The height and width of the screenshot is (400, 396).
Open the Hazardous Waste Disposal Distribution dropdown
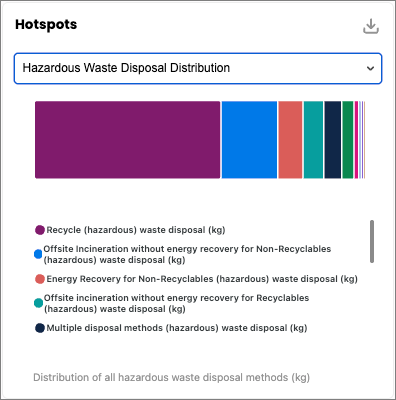(198, 68)
